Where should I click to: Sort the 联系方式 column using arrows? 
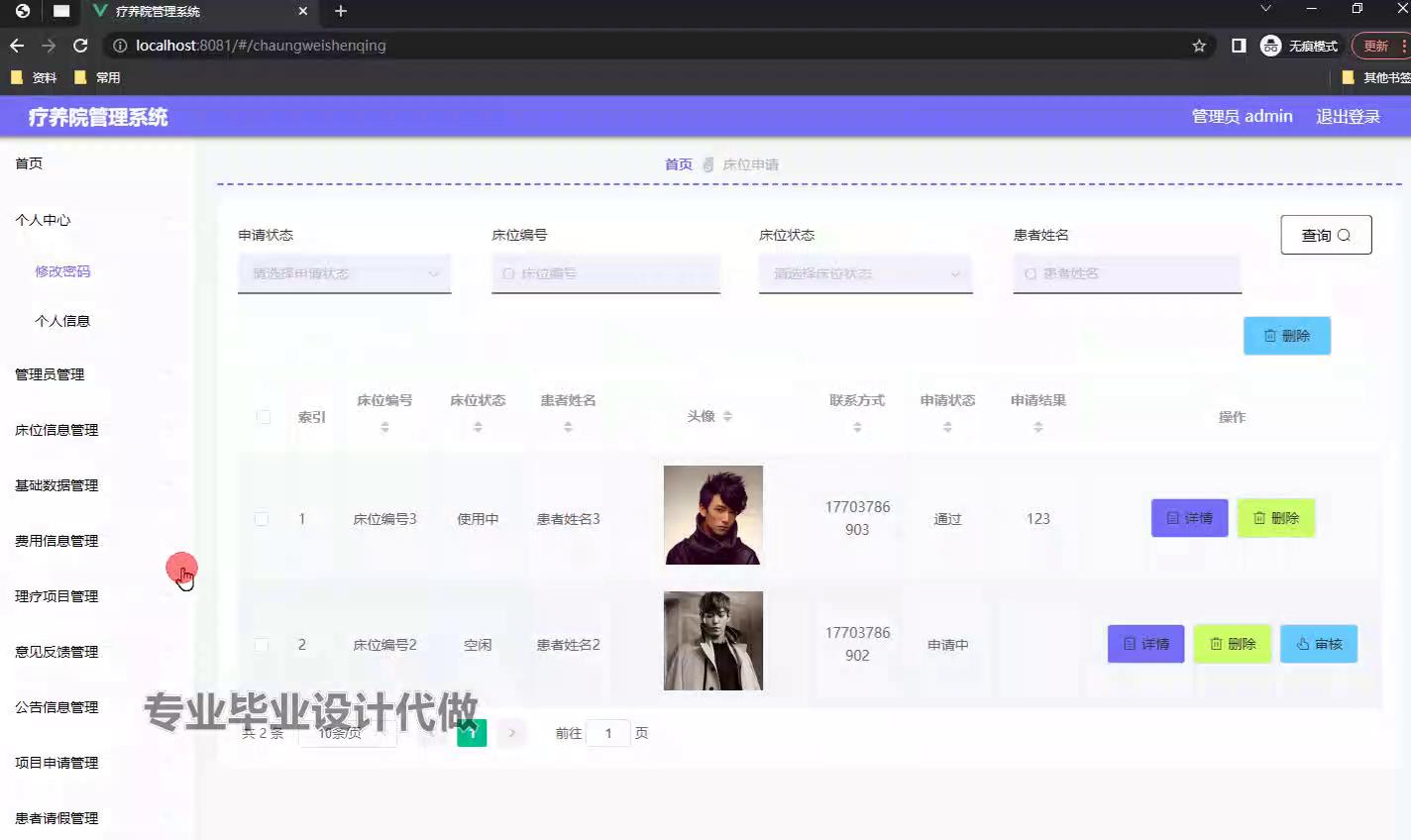[x=857, y=427]
